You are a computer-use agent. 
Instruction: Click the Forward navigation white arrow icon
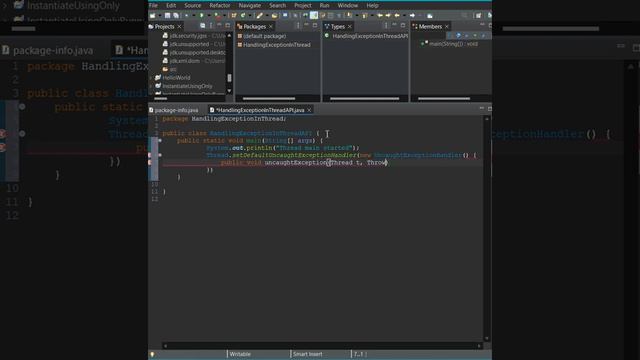coord(412,16)
